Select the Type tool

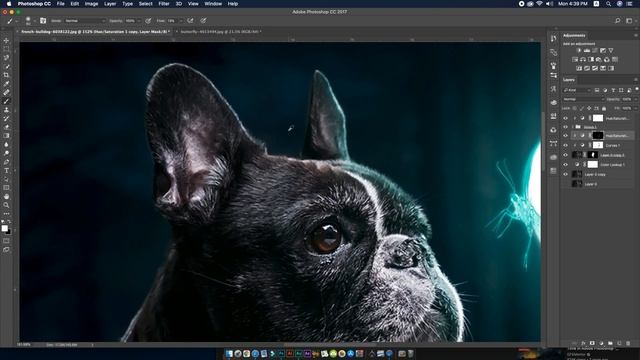click(x=6, y=171)
